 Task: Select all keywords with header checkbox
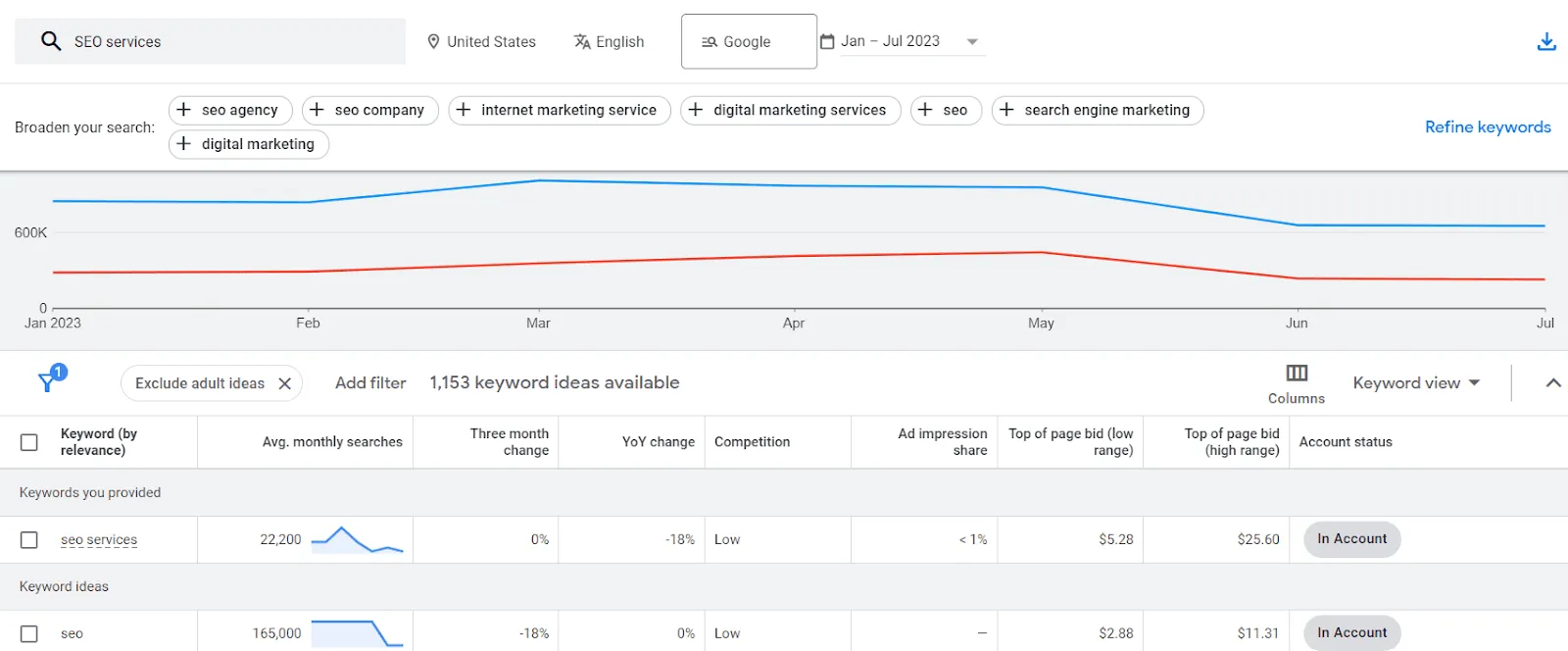[29, 442]
